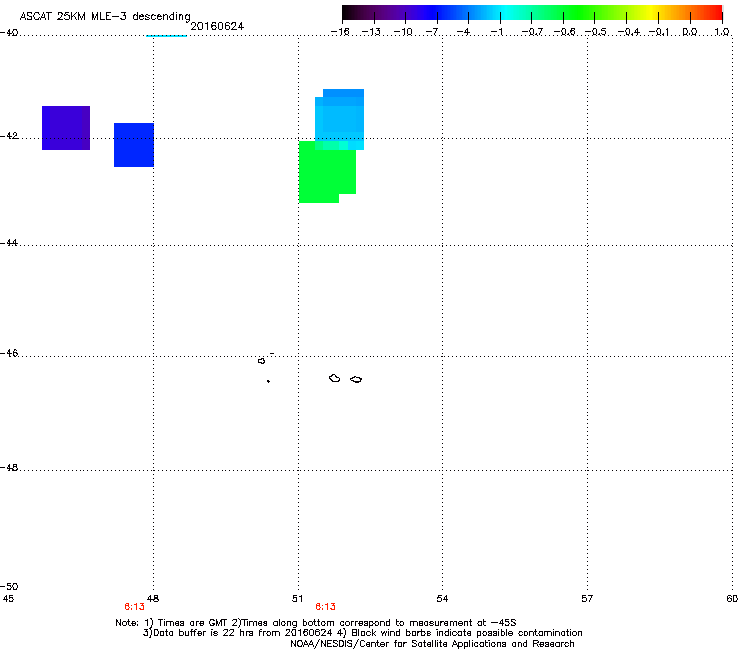Click the longitude label 51
The height and width of the screenshot is (650, 740).
coord(297,599)
